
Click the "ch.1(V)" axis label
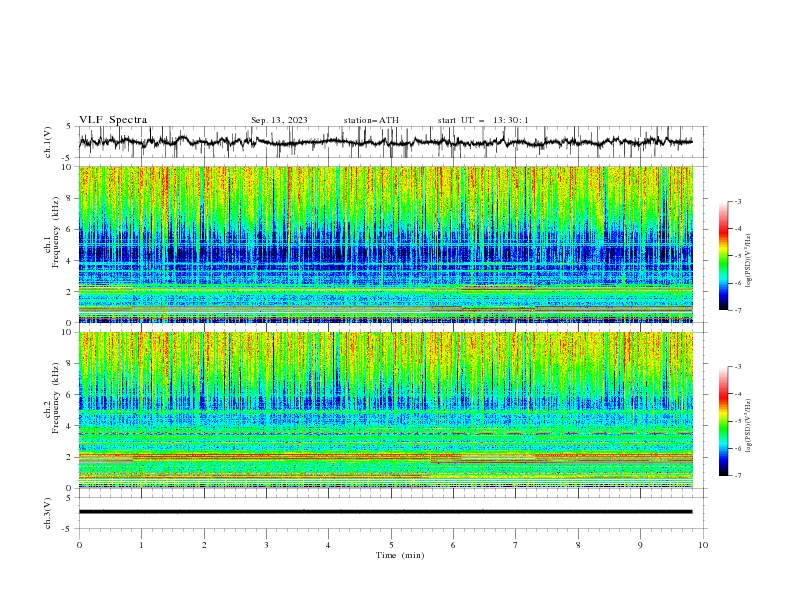pos(48,142)
